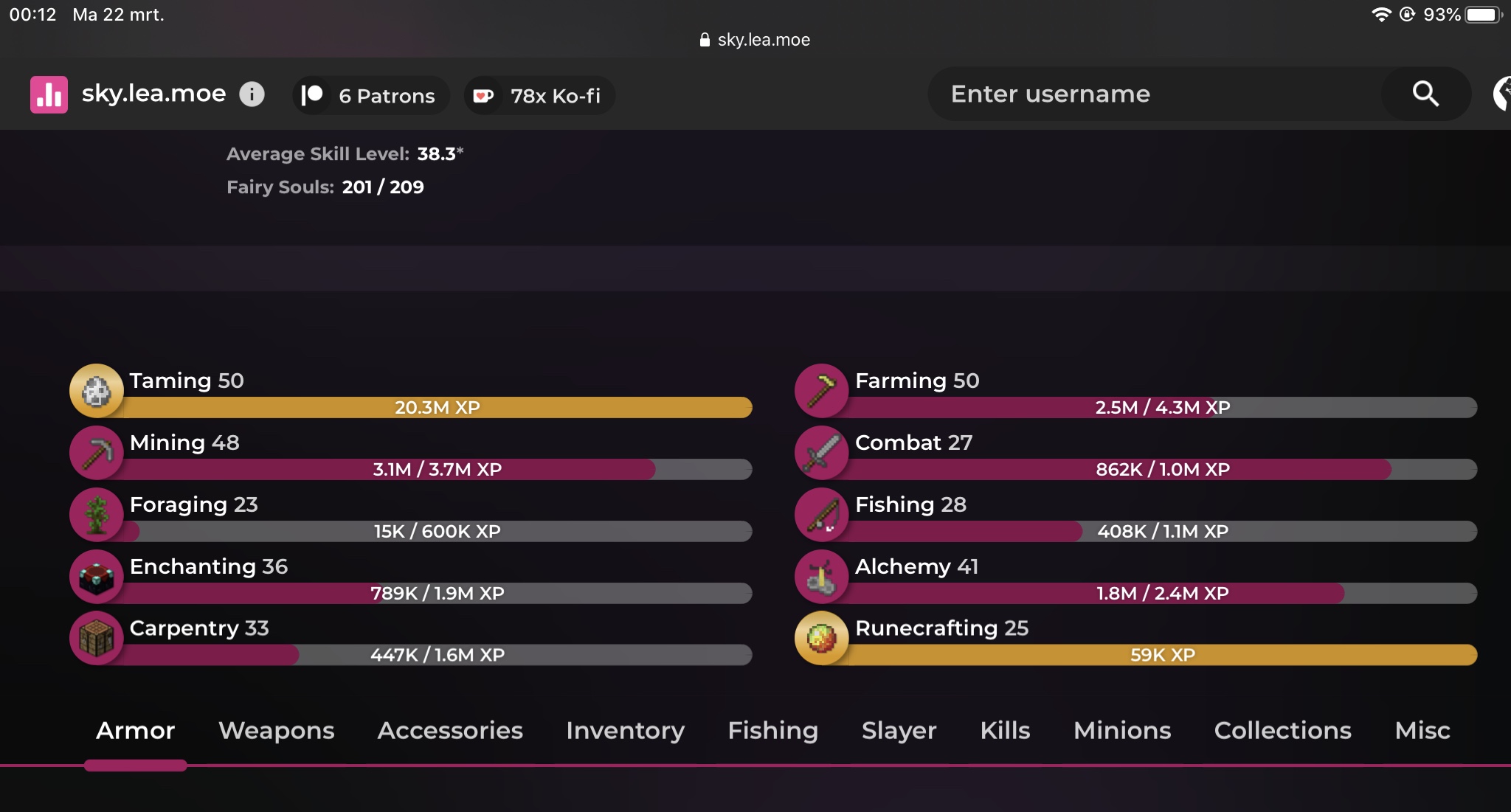Select the Foraging sapling skill icon
1511x812 pixels.
(96, 515)
